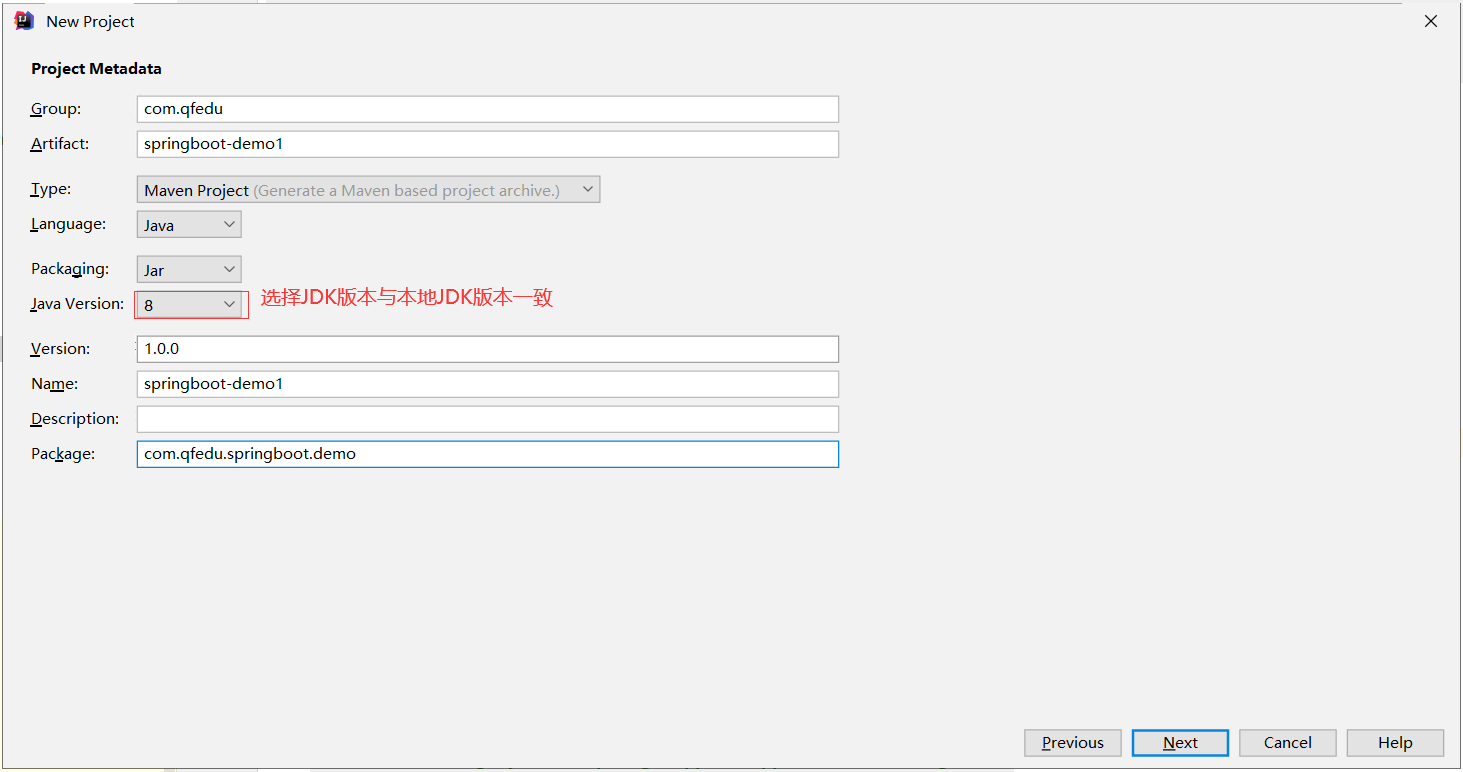Open the Language dropdown showing Java
Screen dimensions: 1463x772
click(189, 225)
